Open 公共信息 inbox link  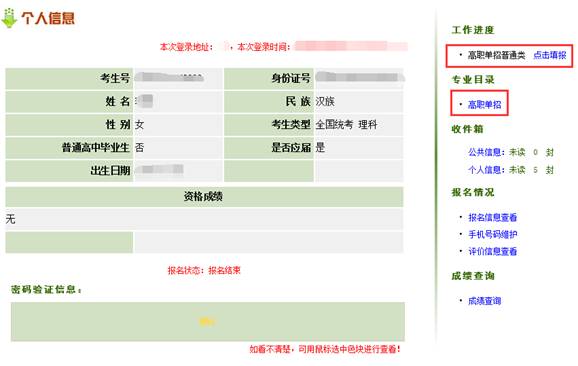point(486,152)
